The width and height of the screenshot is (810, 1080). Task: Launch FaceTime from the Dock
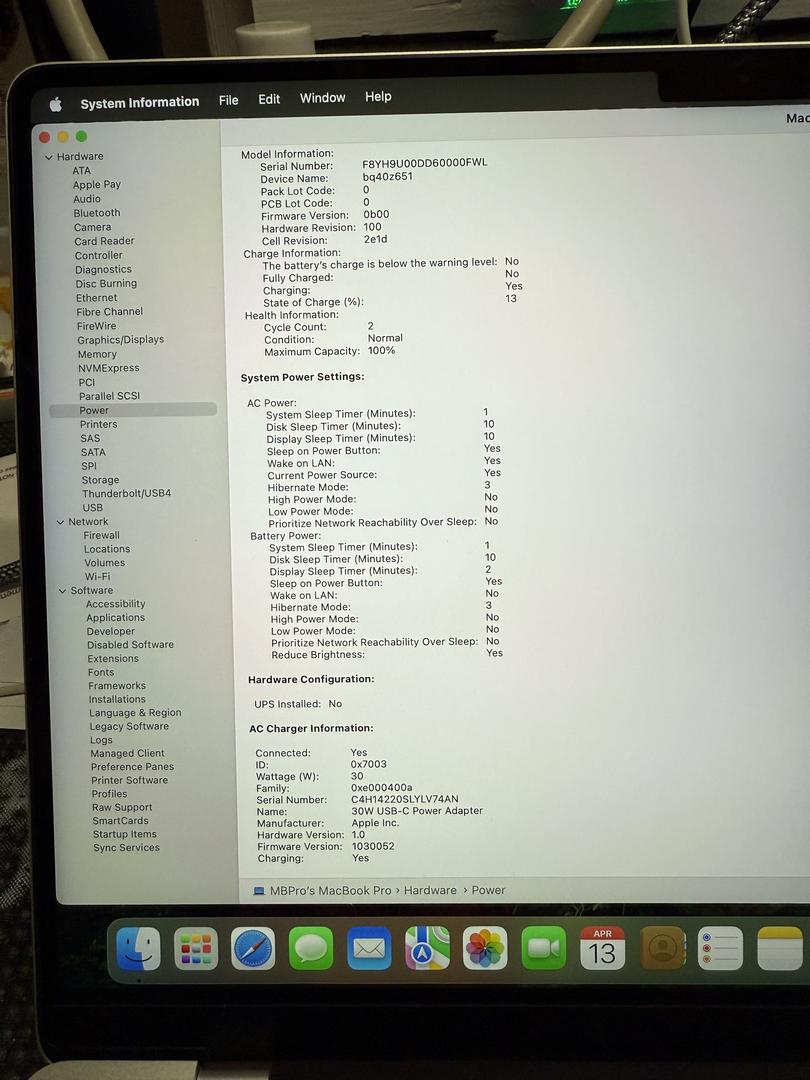[543, 948]
